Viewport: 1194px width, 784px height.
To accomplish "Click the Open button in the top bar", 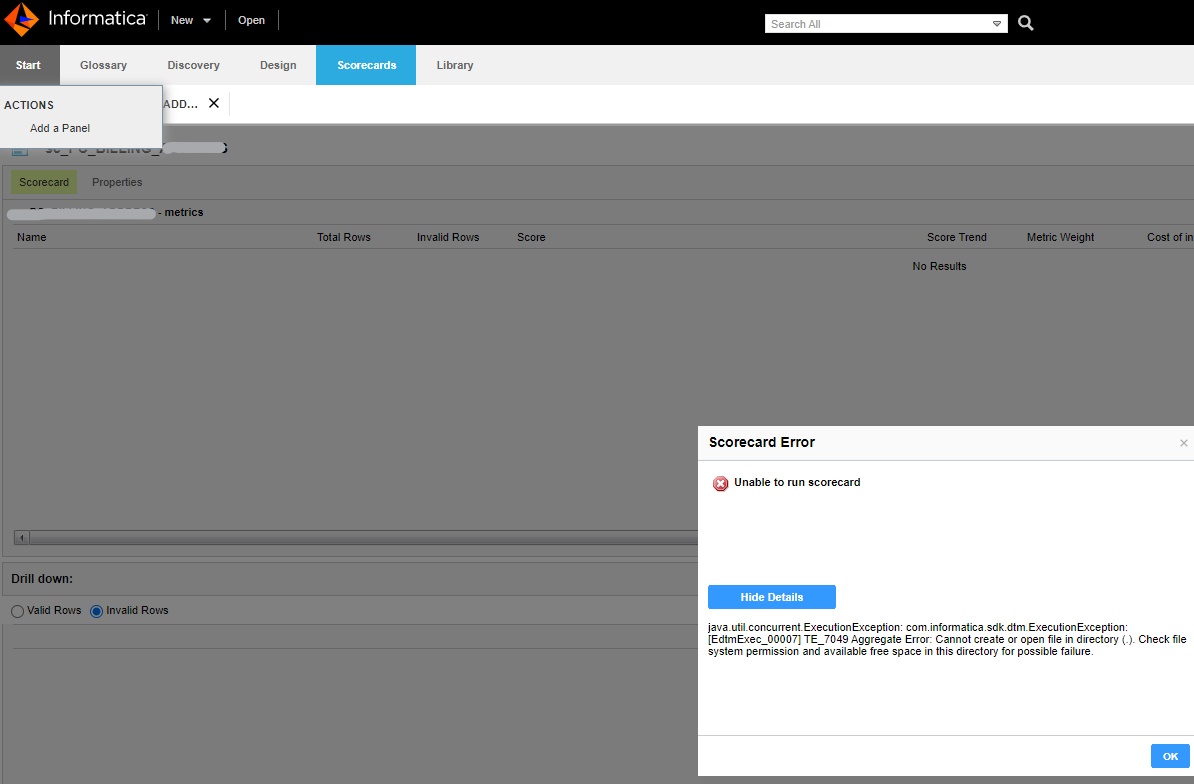I will coord(251,21).
